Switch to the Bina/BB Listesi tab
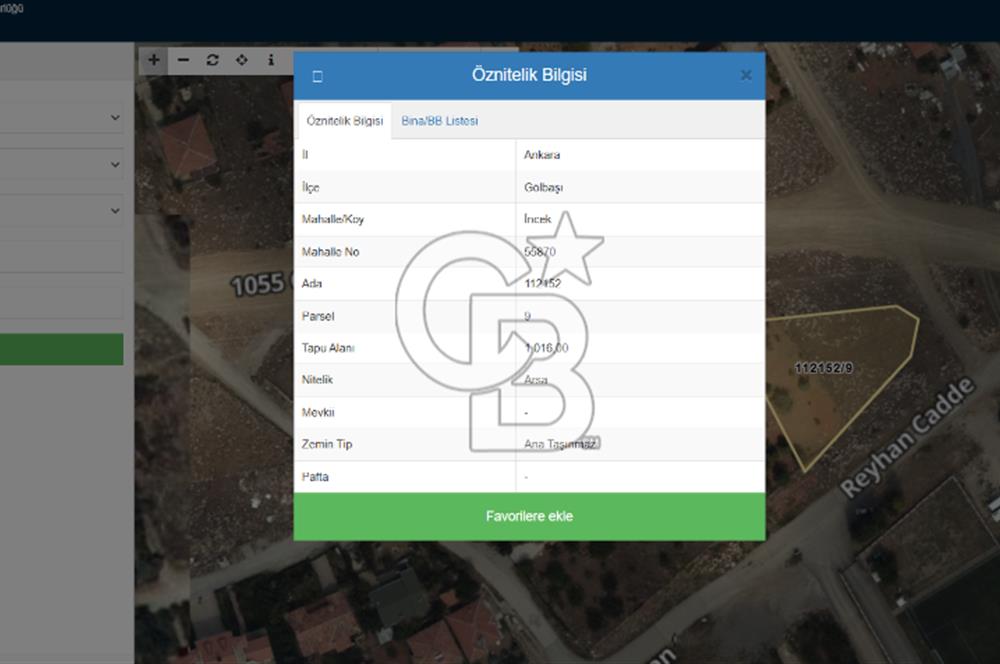Viewport: 1000px width, 664px height. coord(439,121)
